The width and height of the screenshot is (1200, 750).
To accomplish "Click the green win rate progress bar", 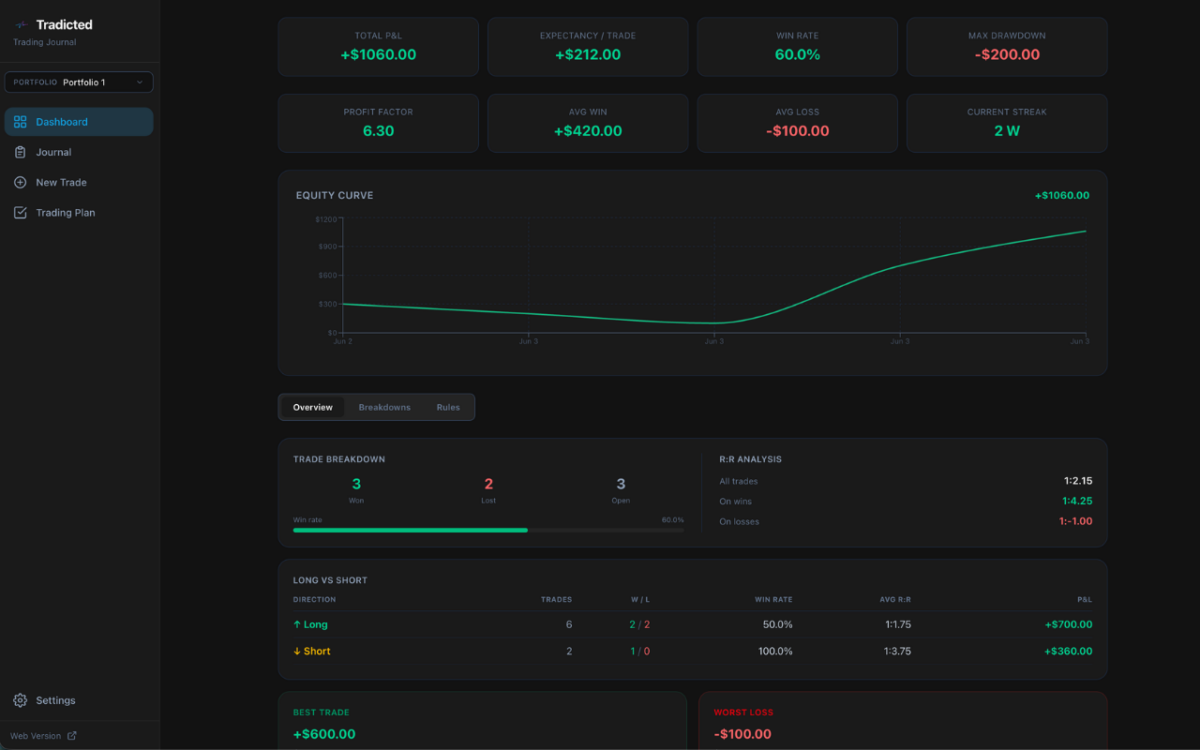I will tap(410, 530).
